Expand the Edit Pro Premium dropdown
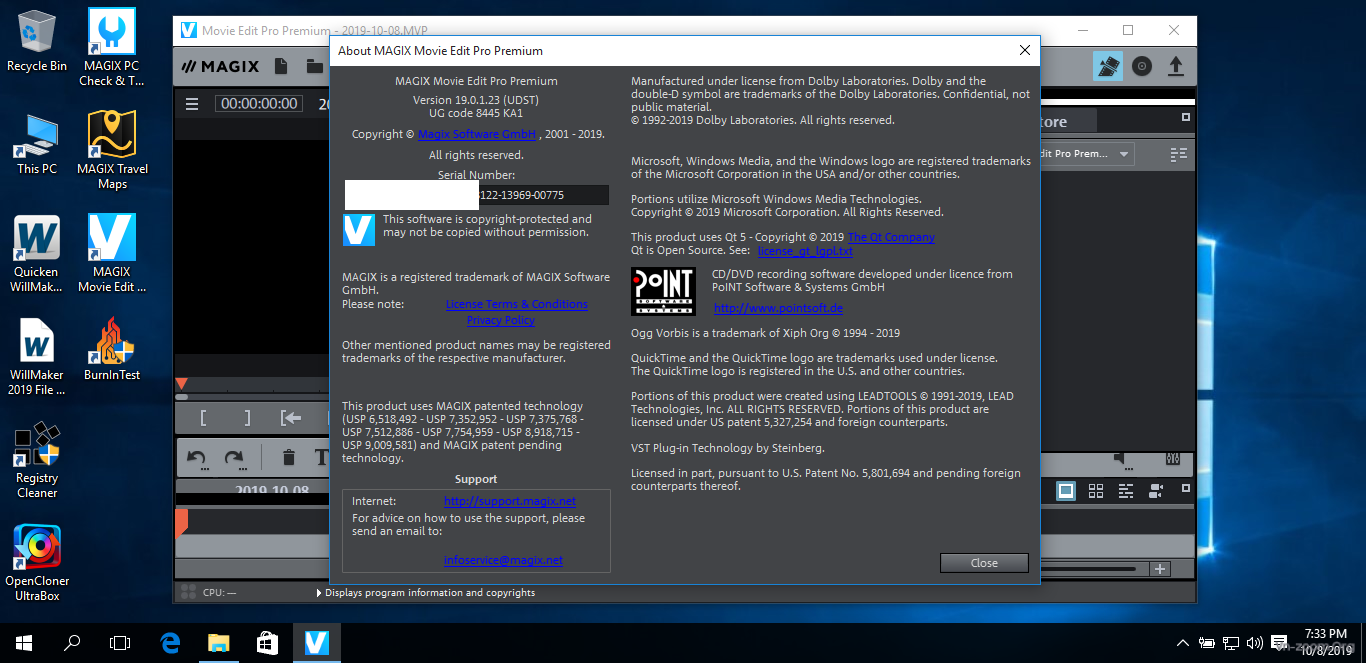The image size is (1366, 663). 1125,154
